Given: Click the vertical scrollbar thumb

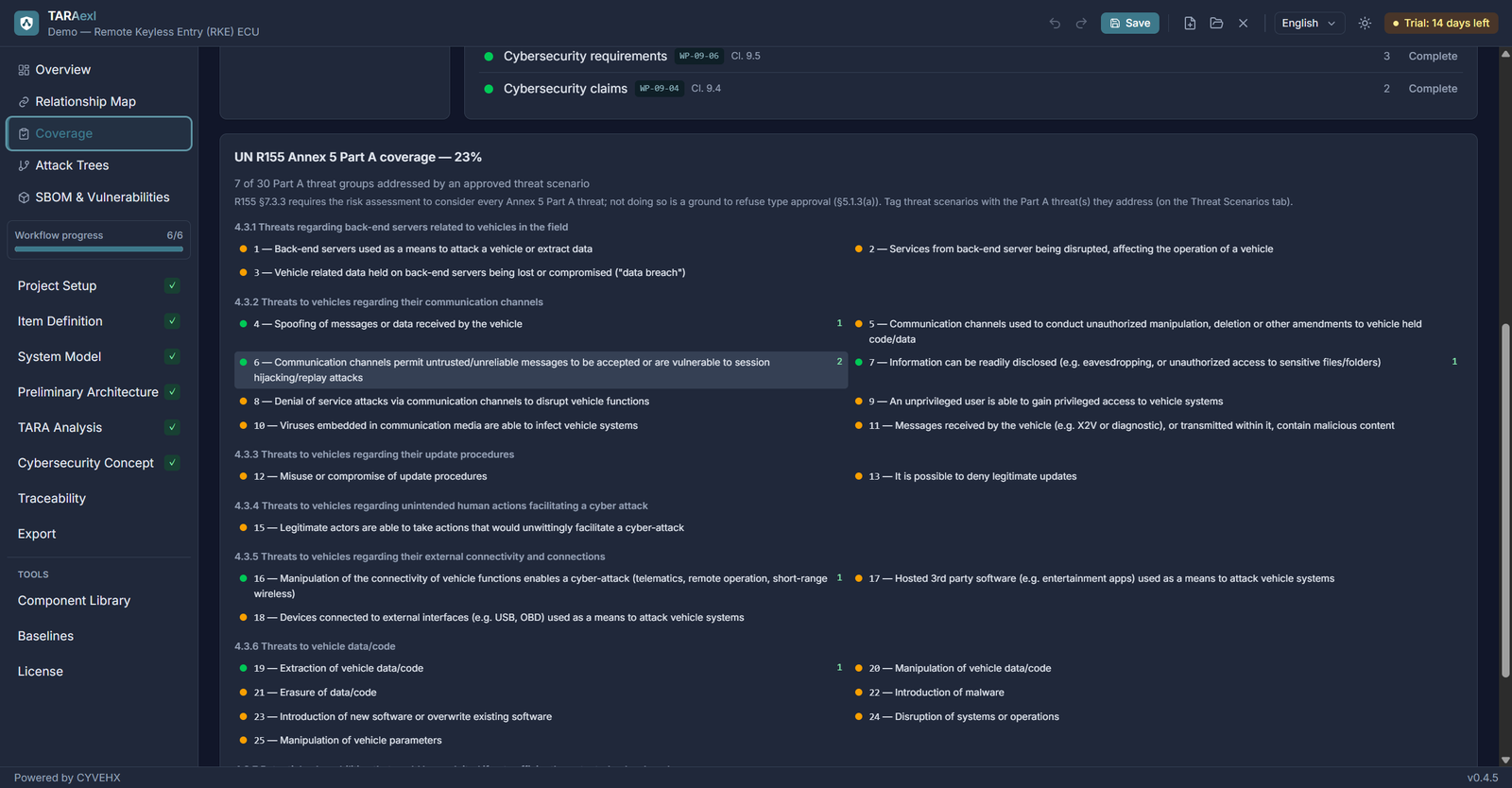Looking at the screenshot, I should click(1505, 500).
